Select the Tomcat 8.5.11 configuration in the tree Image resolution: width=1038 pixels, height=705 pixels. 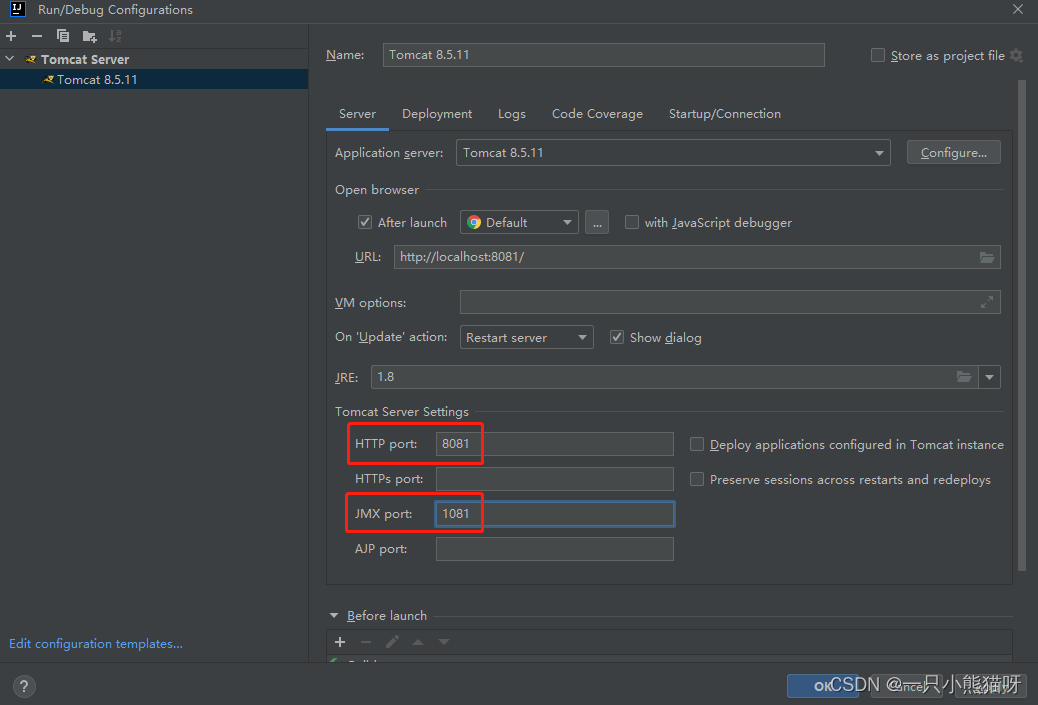154,79
